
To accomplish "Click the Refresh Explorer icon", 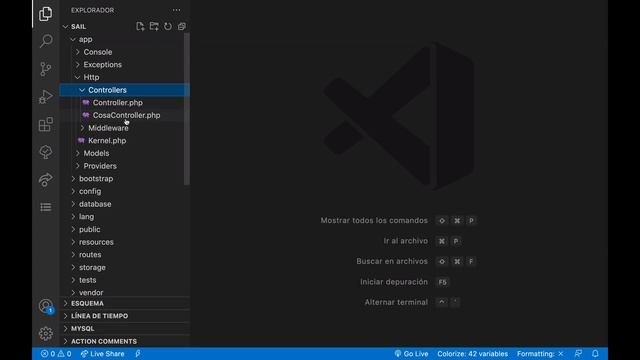I will 168,27.
